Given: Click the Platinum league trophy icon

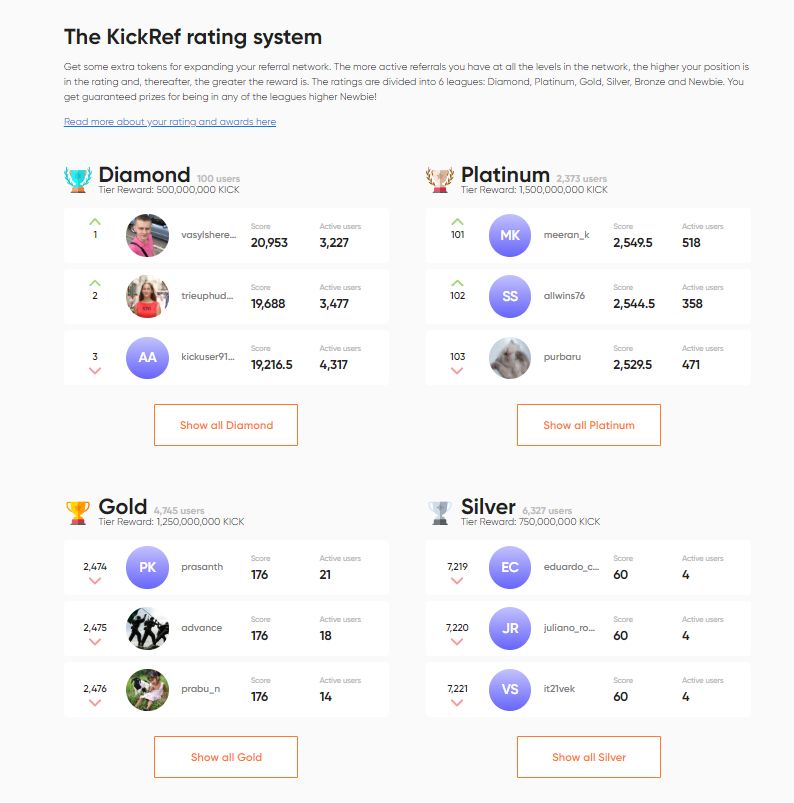Looking at the screenshot, I should tap(440, 179).
